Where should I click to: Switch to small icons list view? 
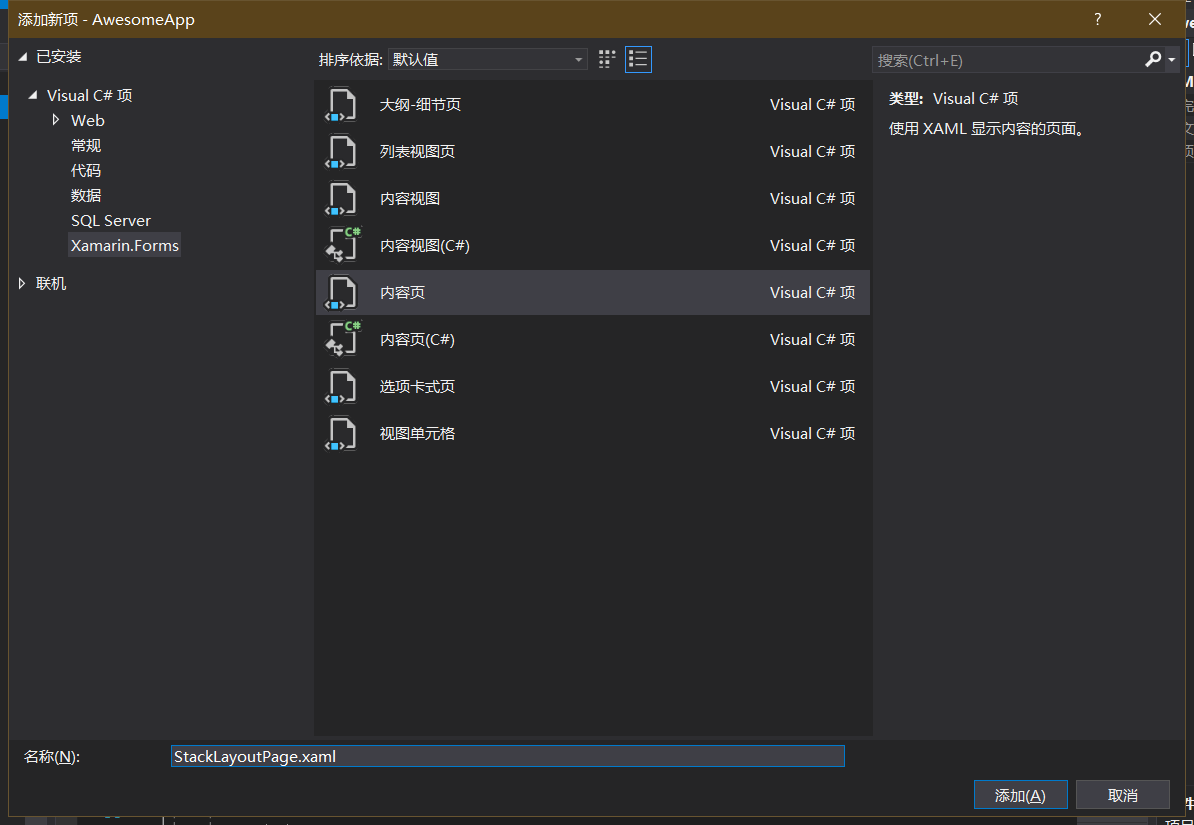(638, 59)
